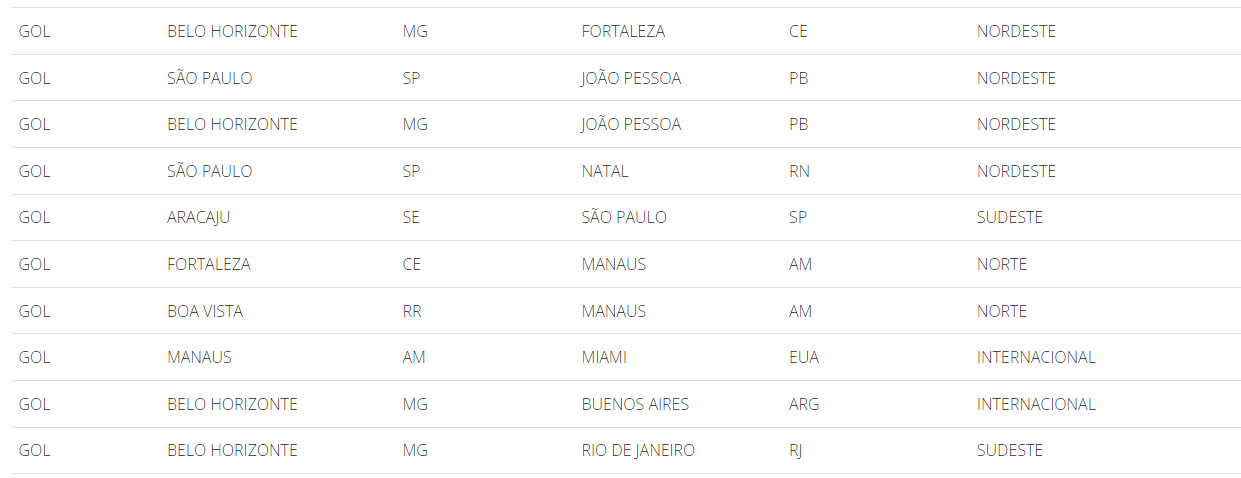Click the EUA country code cell
This screenshot has width=1241, height=478.
tap(803, 357)
